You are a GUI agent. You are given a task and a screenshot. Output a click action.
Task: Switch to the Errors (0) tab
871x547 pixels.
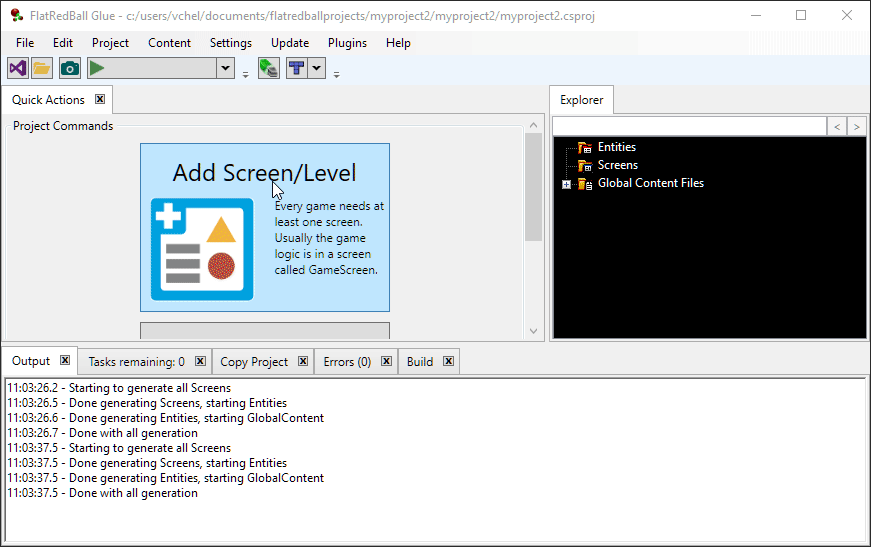tap(347, 362)
